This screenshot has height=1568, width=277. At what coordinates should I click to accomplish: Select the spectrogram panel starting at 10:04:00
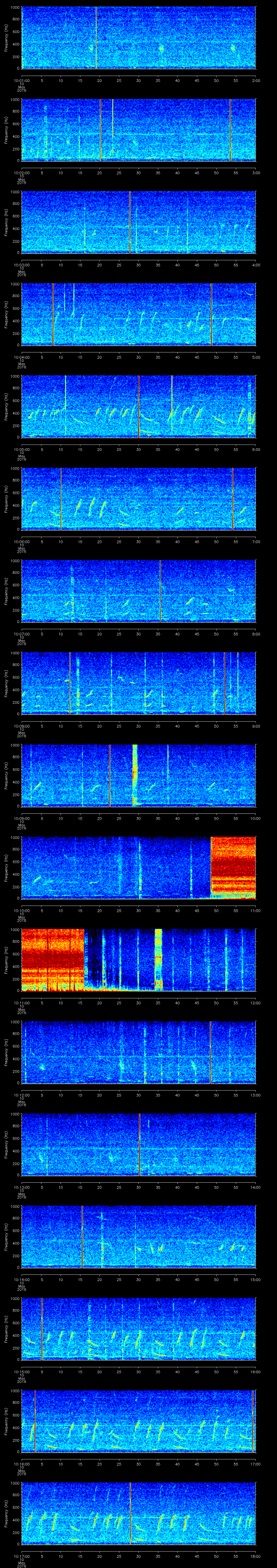(139, 314)
